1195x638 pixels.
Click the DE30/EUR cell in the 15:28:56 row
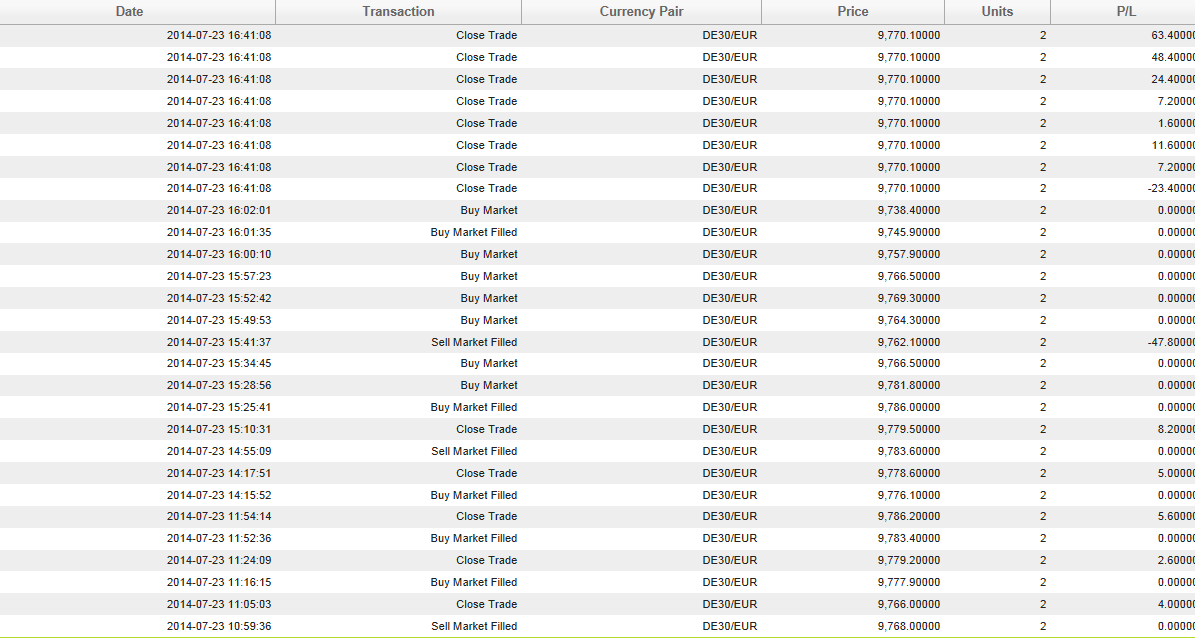729,386
